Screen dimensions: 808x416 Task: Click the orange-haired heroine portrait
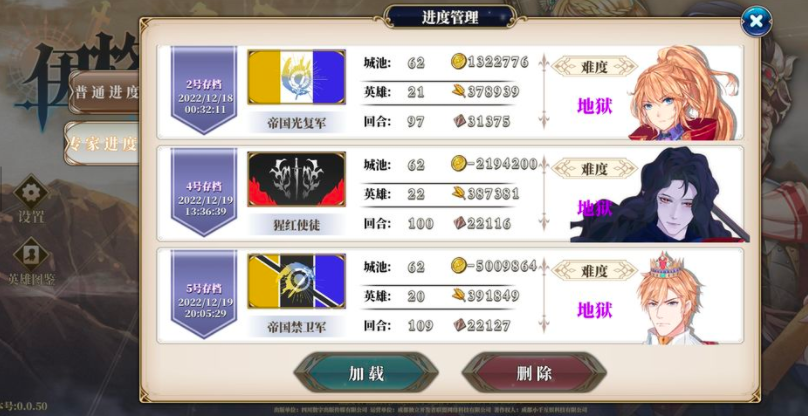[x=683, y=93]
